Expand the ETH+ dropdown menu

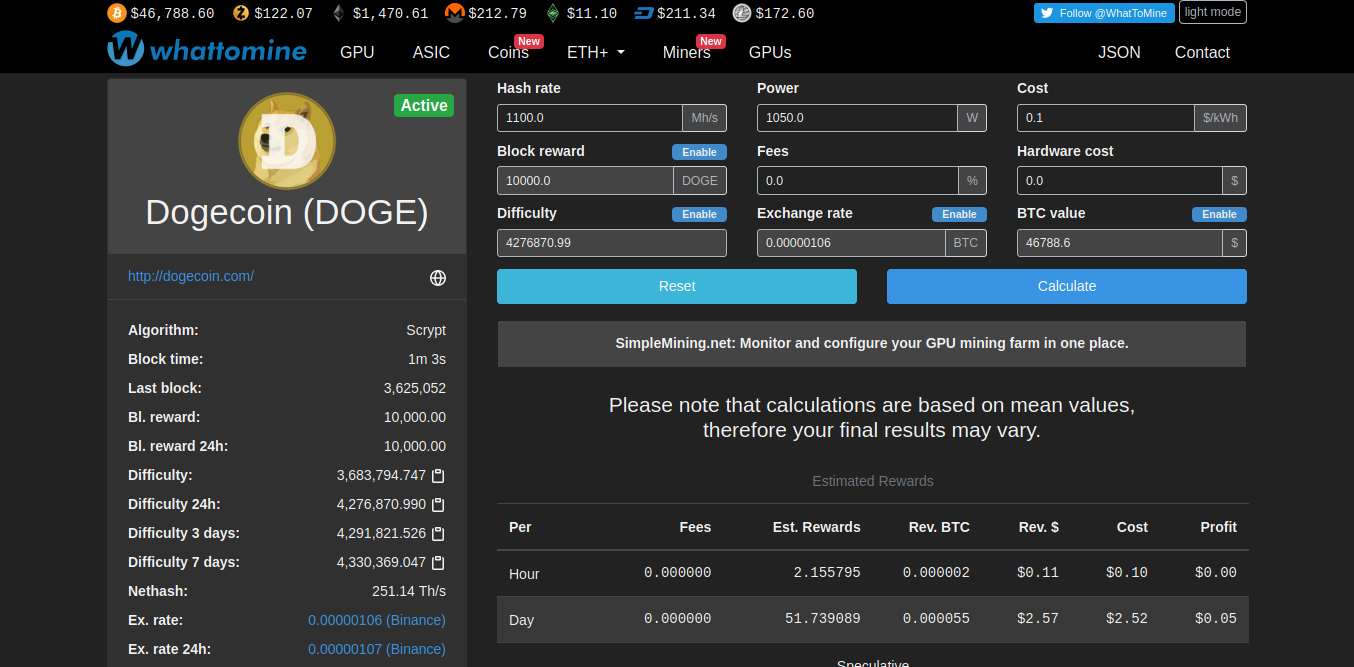[x=595, y=52]
